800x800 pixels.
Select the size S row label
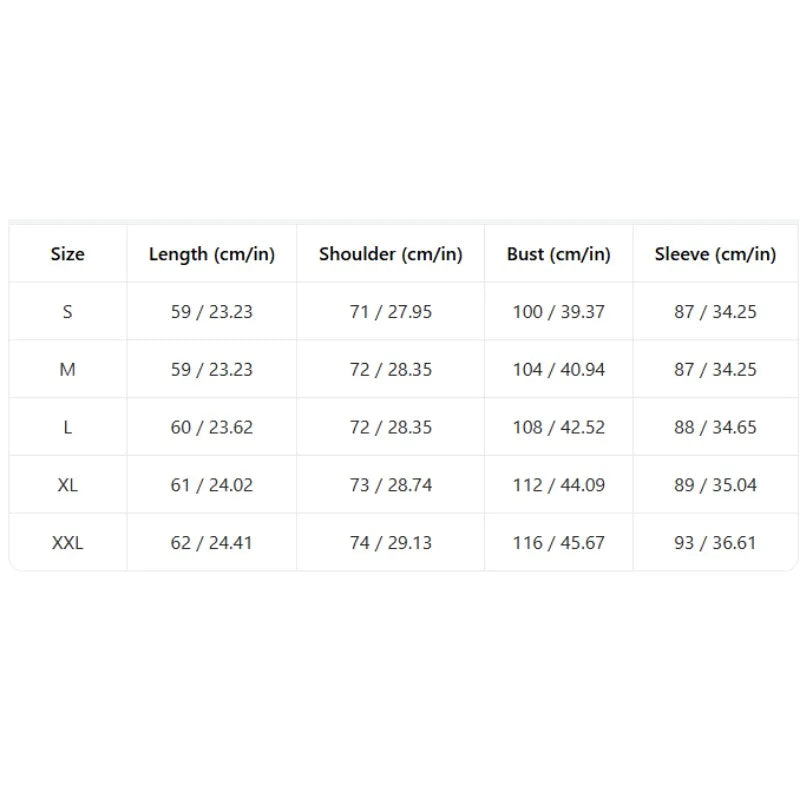[x=67, y=311]
